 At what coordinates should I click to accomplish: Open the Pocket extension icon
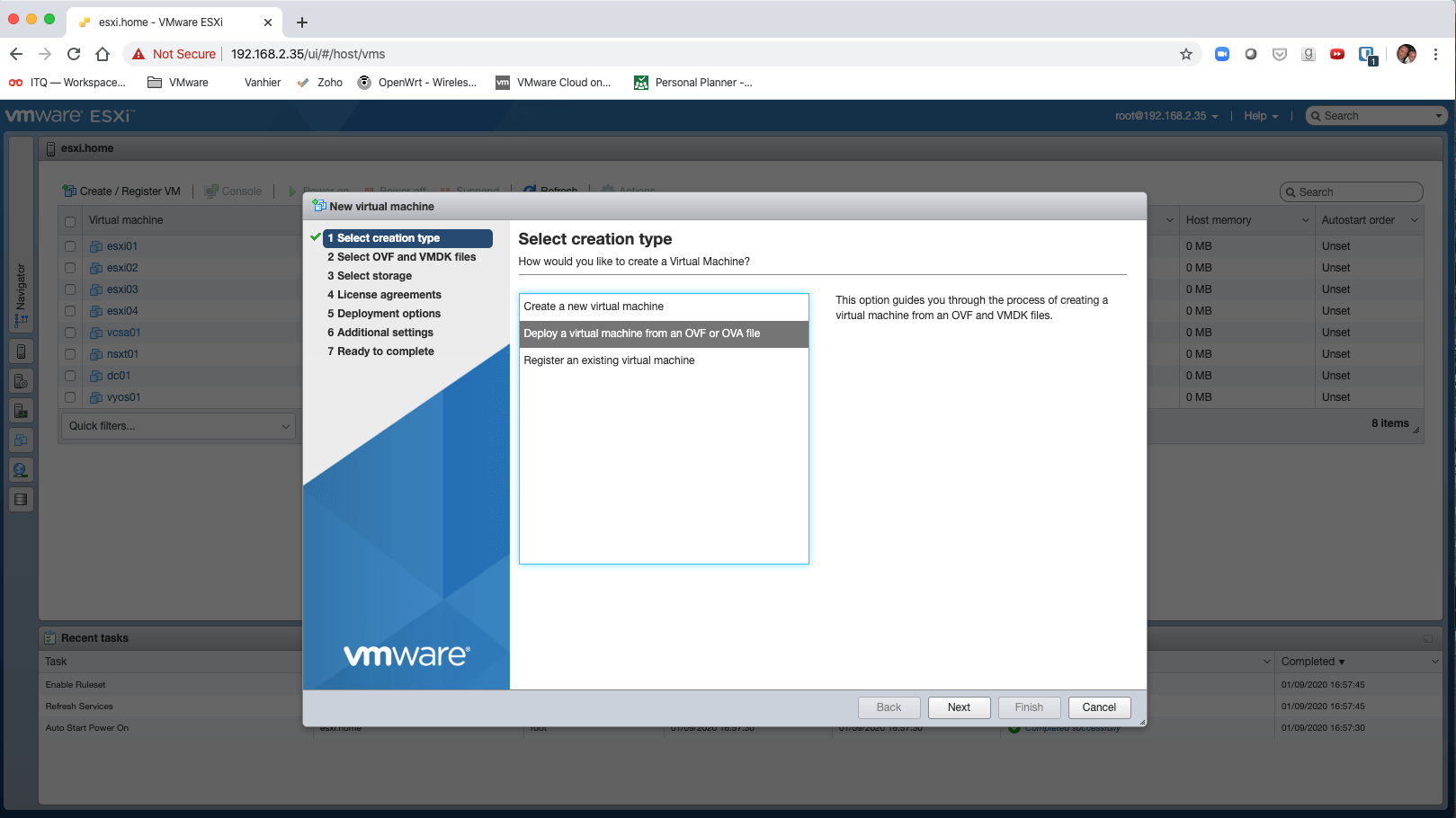(1280, 54)
